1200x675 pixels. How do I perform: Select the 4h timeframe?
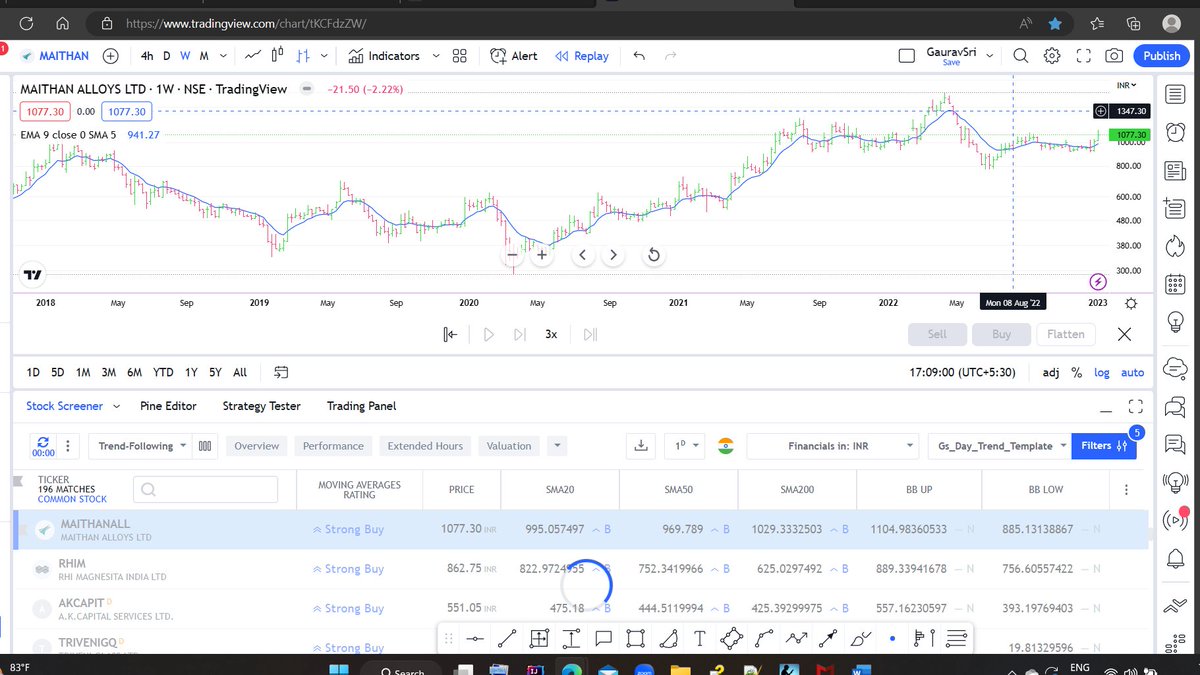tap(147, 56)
